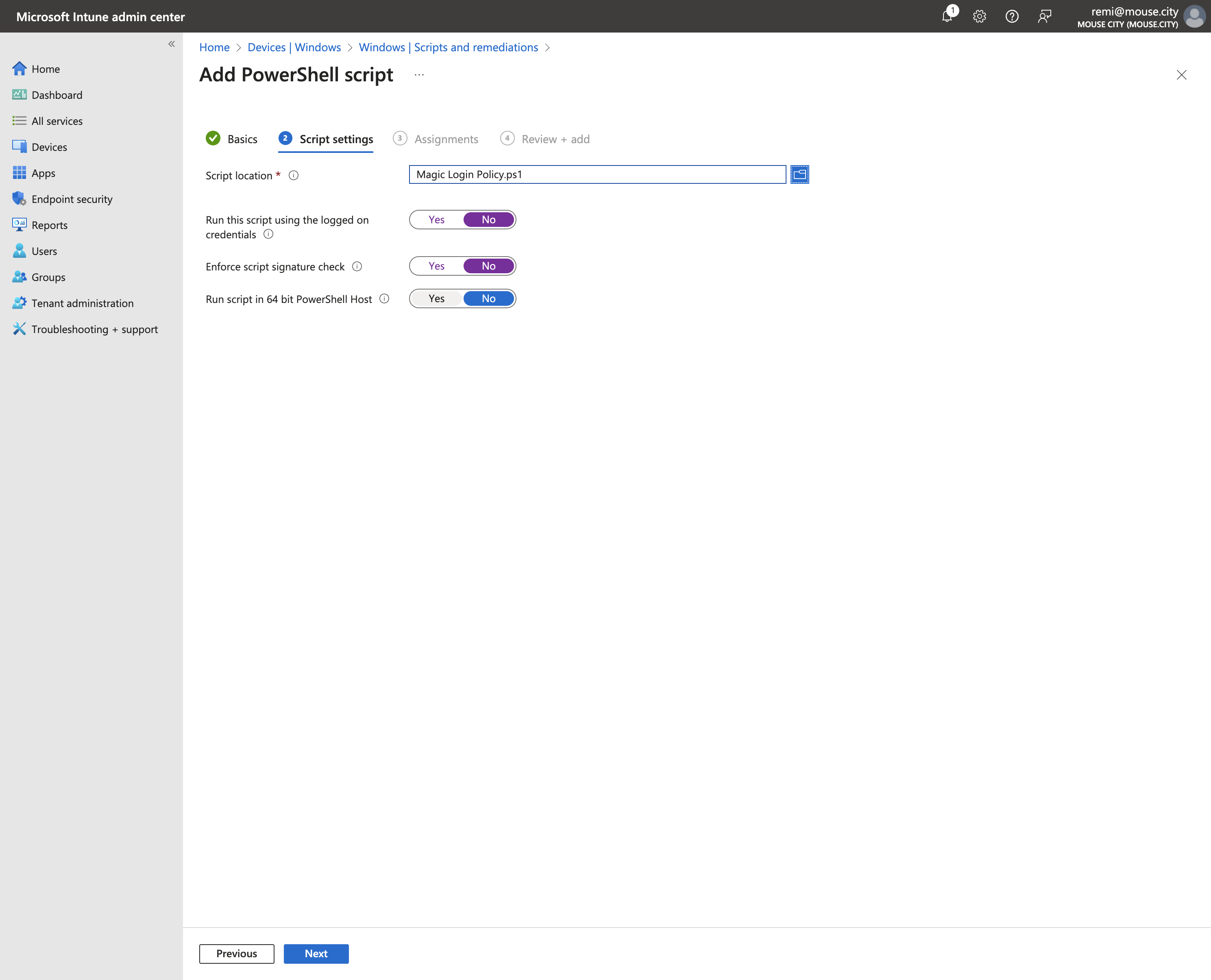This screenshot has height=980, width=1211.
Task: Open Reports in sidebar
Action: pyautogui.click(x=39, y=225)
